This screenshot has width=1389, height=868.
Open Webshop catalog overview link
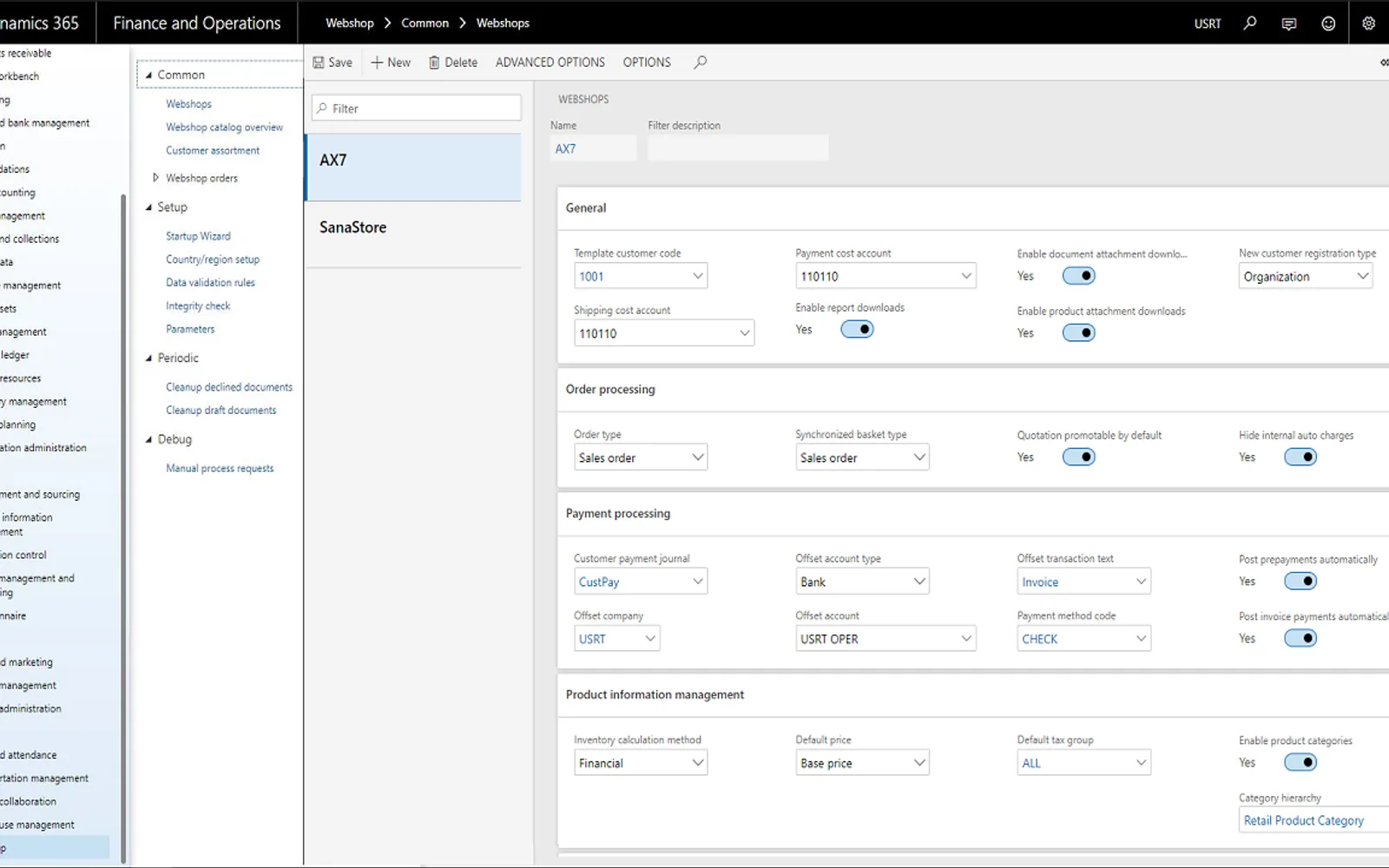225,128
